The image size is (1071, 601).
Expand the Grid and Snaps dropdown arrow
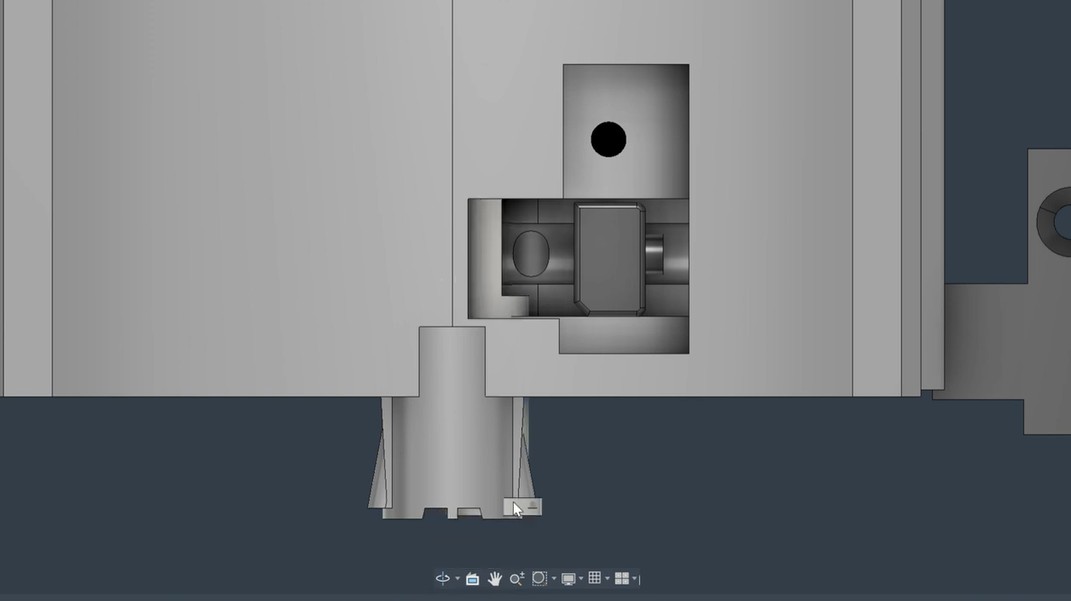click(607, 578)
